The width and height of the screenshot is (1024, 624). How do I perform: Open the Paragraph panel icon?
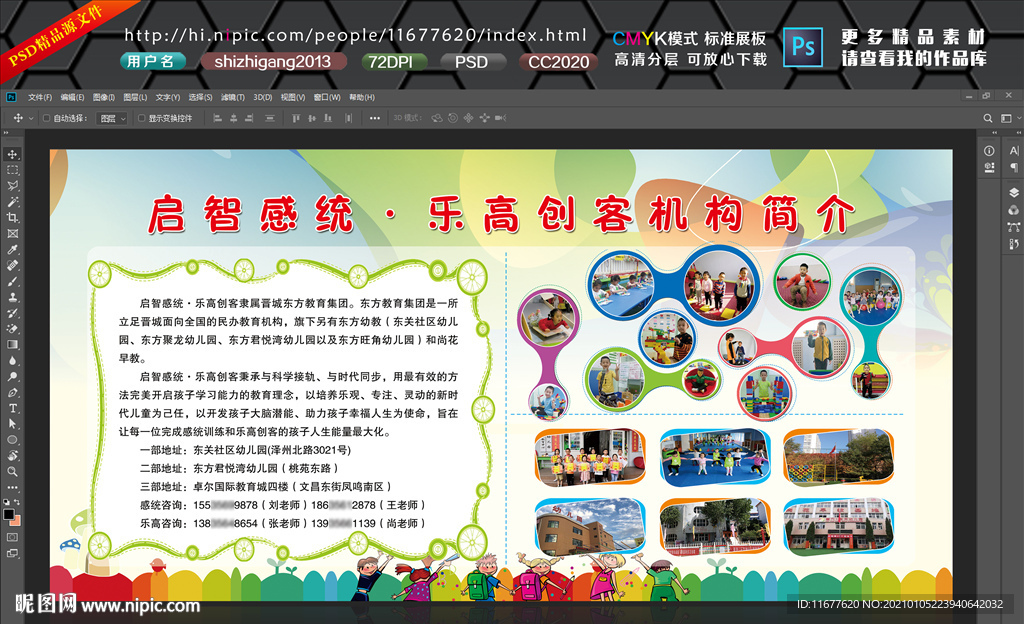(1014, 168)
